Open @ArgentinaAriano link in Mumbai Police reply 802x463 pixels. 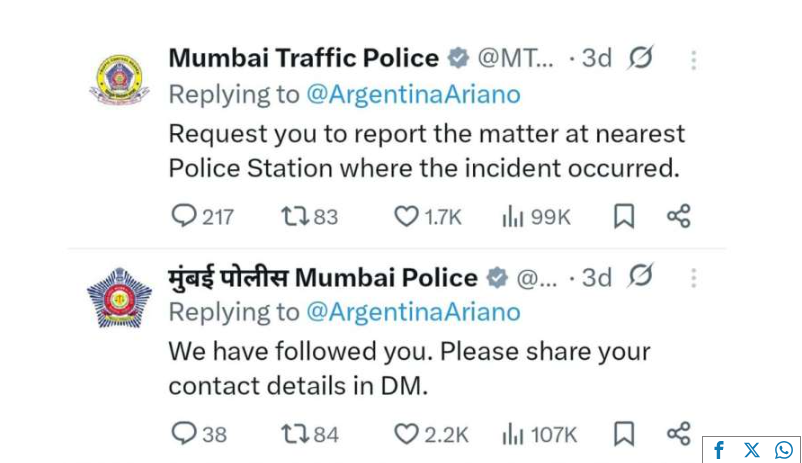click(x=413, y=312)
